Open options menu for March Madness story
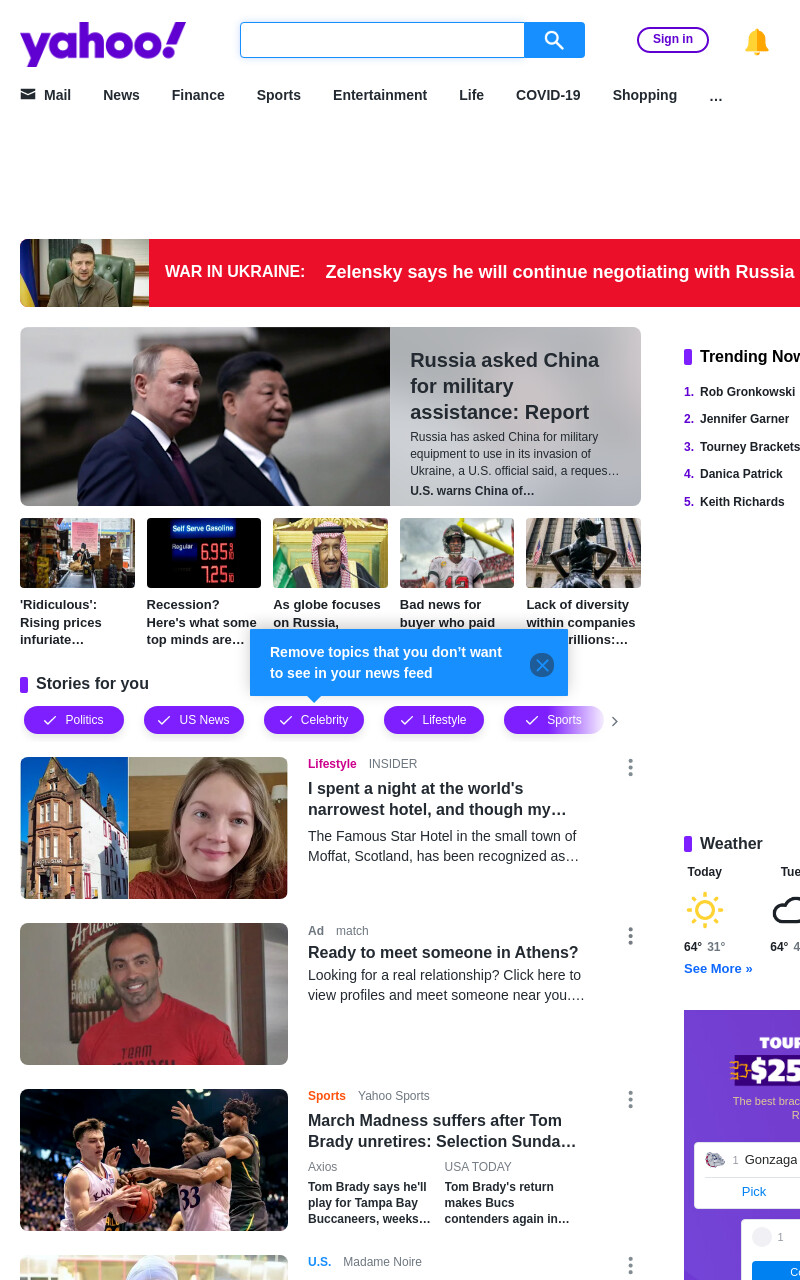This screenshot has height=1280, width=800. [x=630, y=1099]
